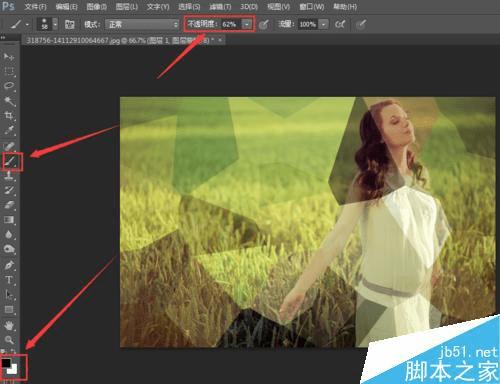
Task: Open the 编辑(E) menu
Action: (66, 7)
